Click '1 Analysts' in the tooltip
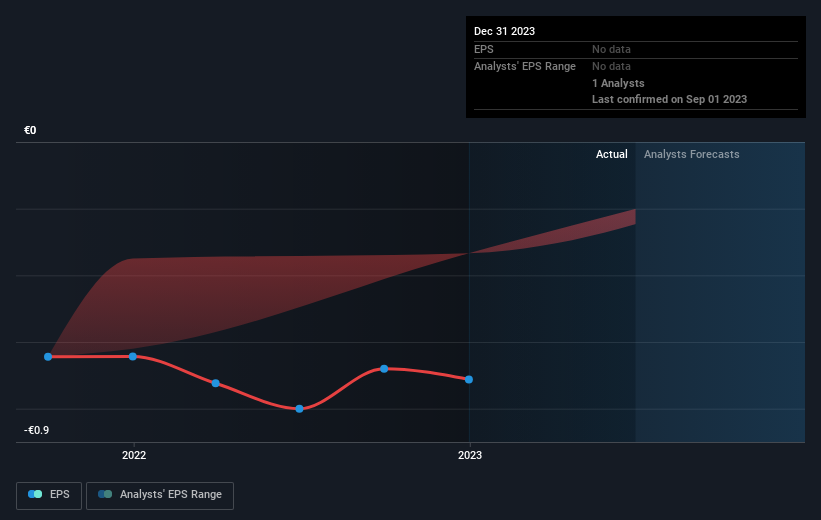The image size is (821, 520). tap(618, 83)
